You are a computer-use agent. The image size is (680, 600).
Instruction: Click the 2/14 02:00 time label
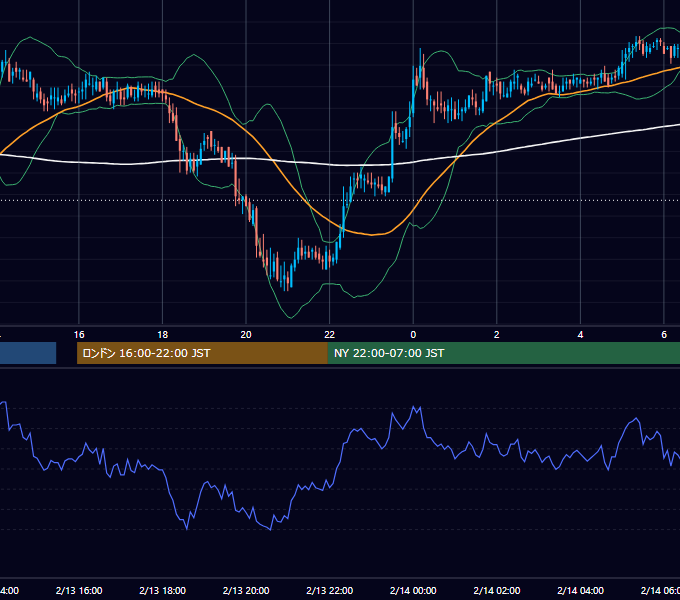(497, 590)
